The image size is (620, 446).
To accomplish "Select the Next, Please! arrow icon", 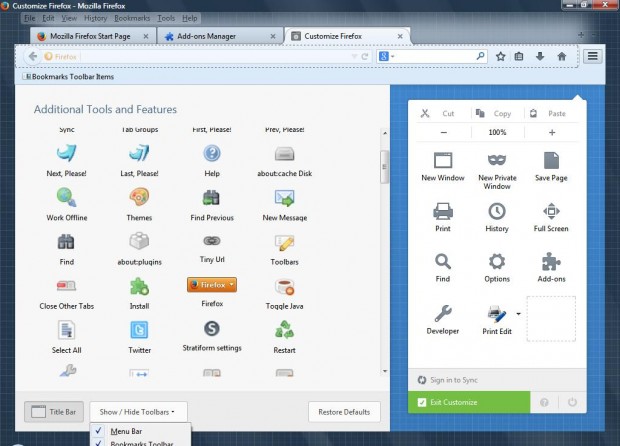I will pos(66,153).
